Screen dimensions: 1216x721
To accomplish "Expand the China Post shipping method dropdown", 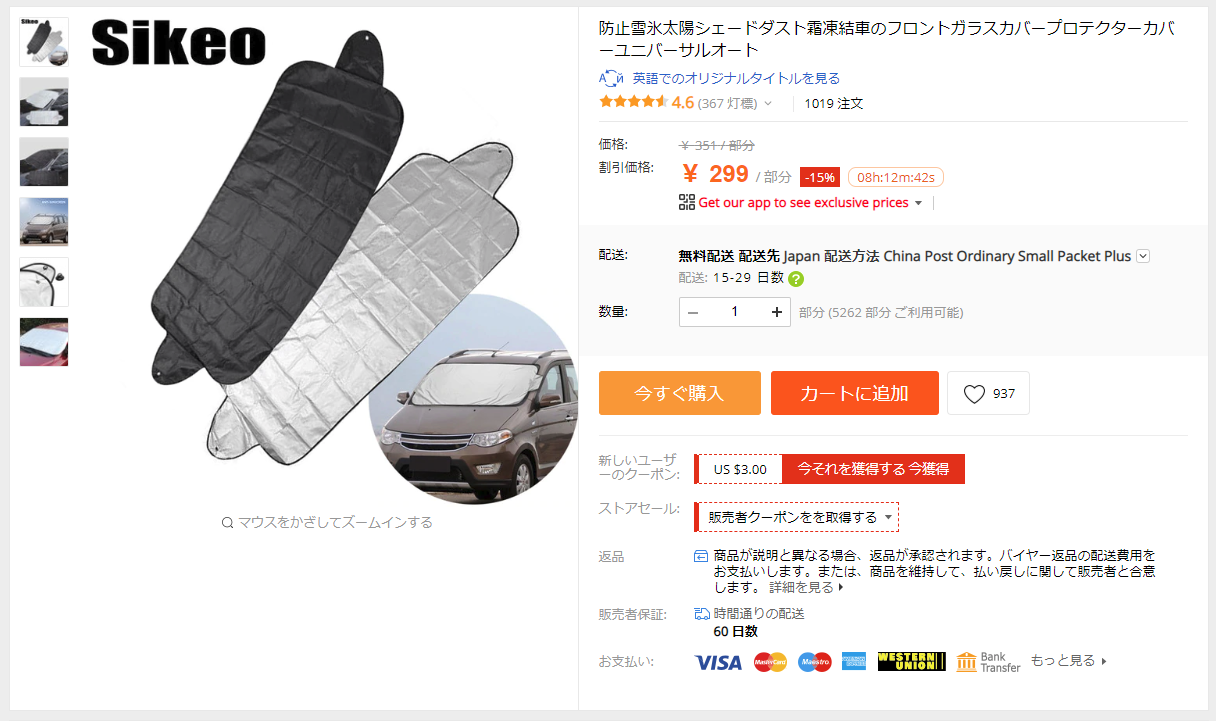I will pyautogui.click(x=1143, y=256).
